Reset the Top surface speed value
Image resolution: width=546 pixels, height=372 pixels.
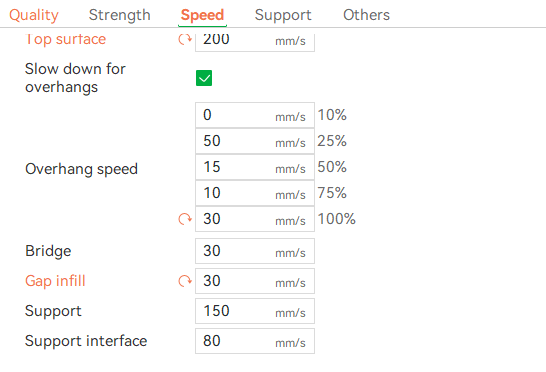[185, 39]
